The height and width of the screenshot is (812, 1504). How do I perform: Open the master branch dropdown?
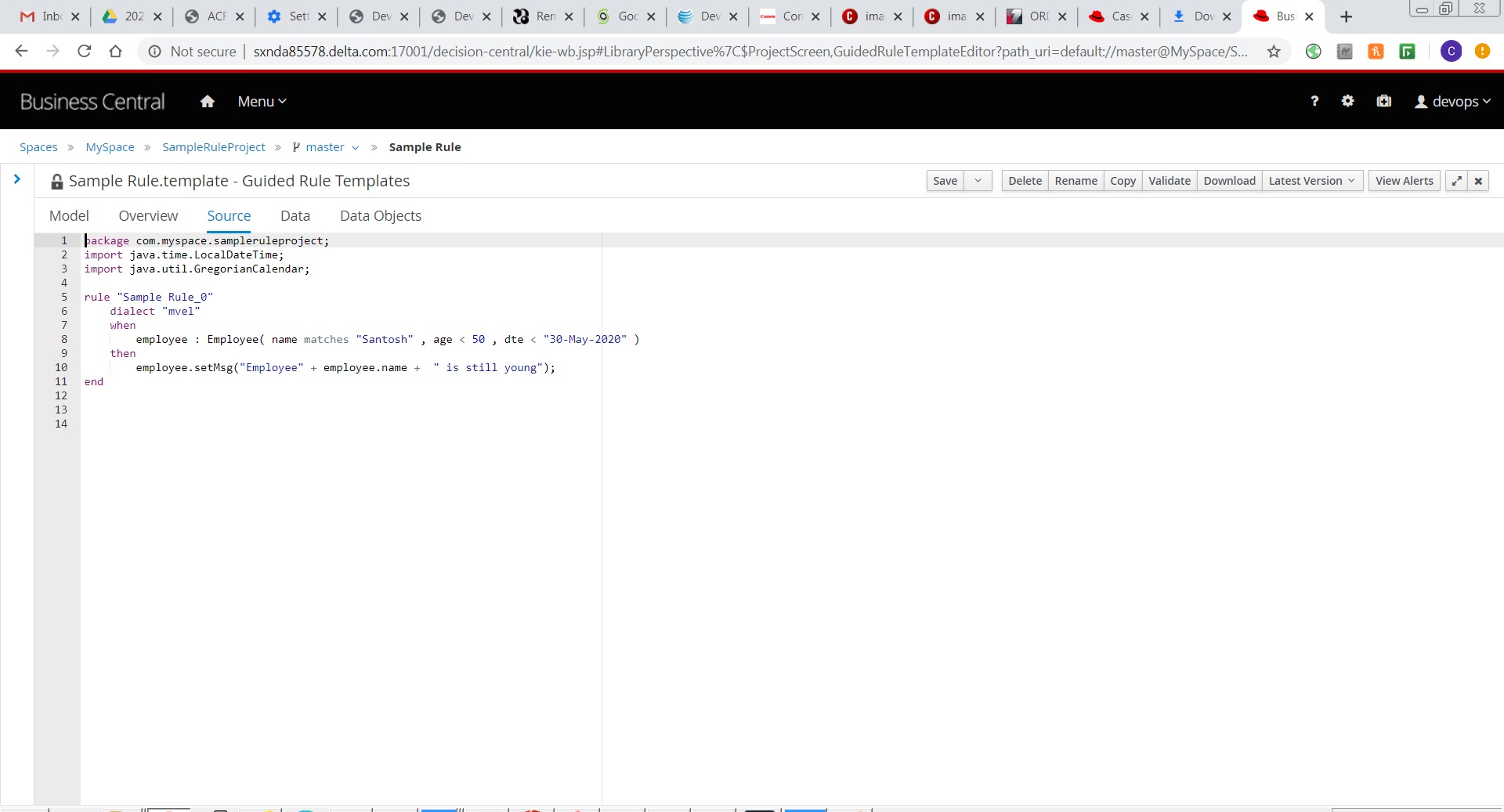pos(325,147)
